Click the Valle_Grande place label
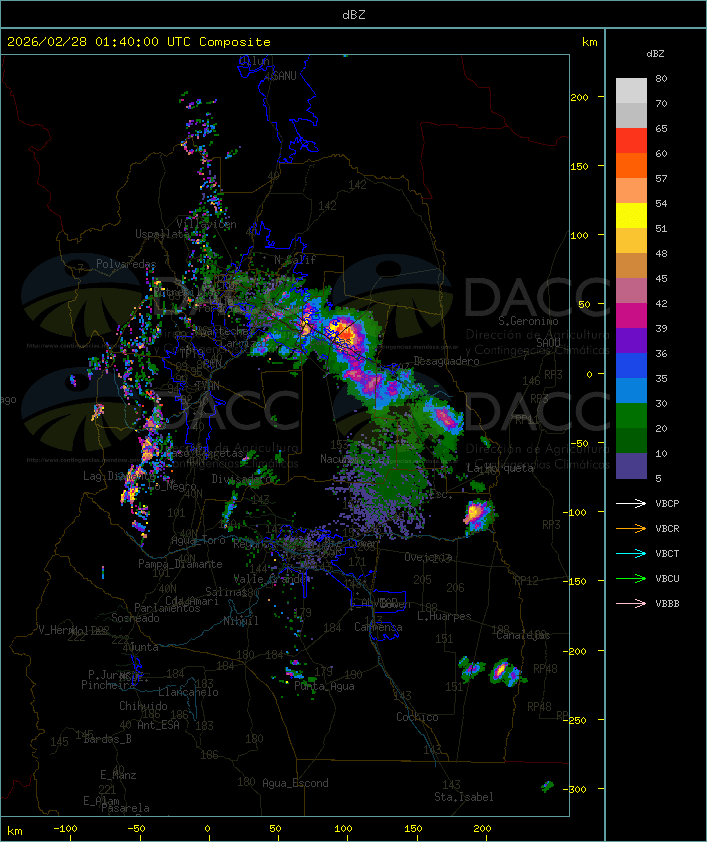 pos(272,579)
